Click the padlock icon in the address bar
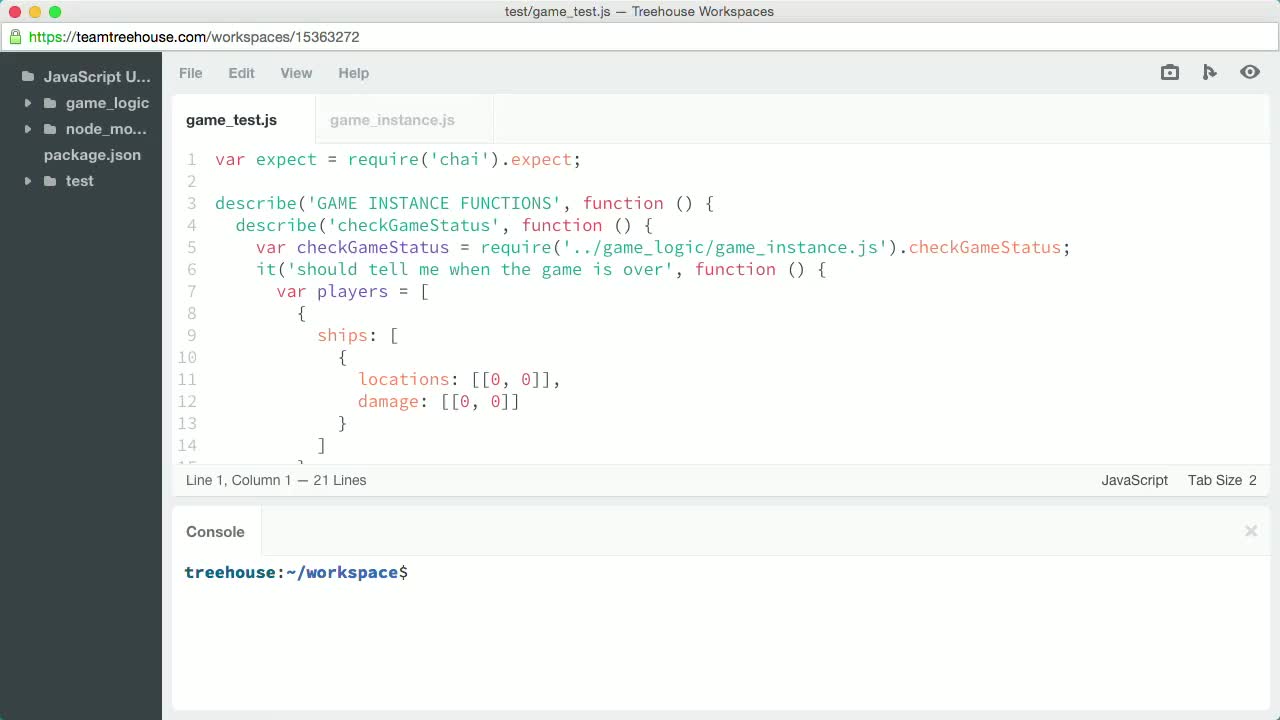The image size is (1280, 720). (14, 36)
